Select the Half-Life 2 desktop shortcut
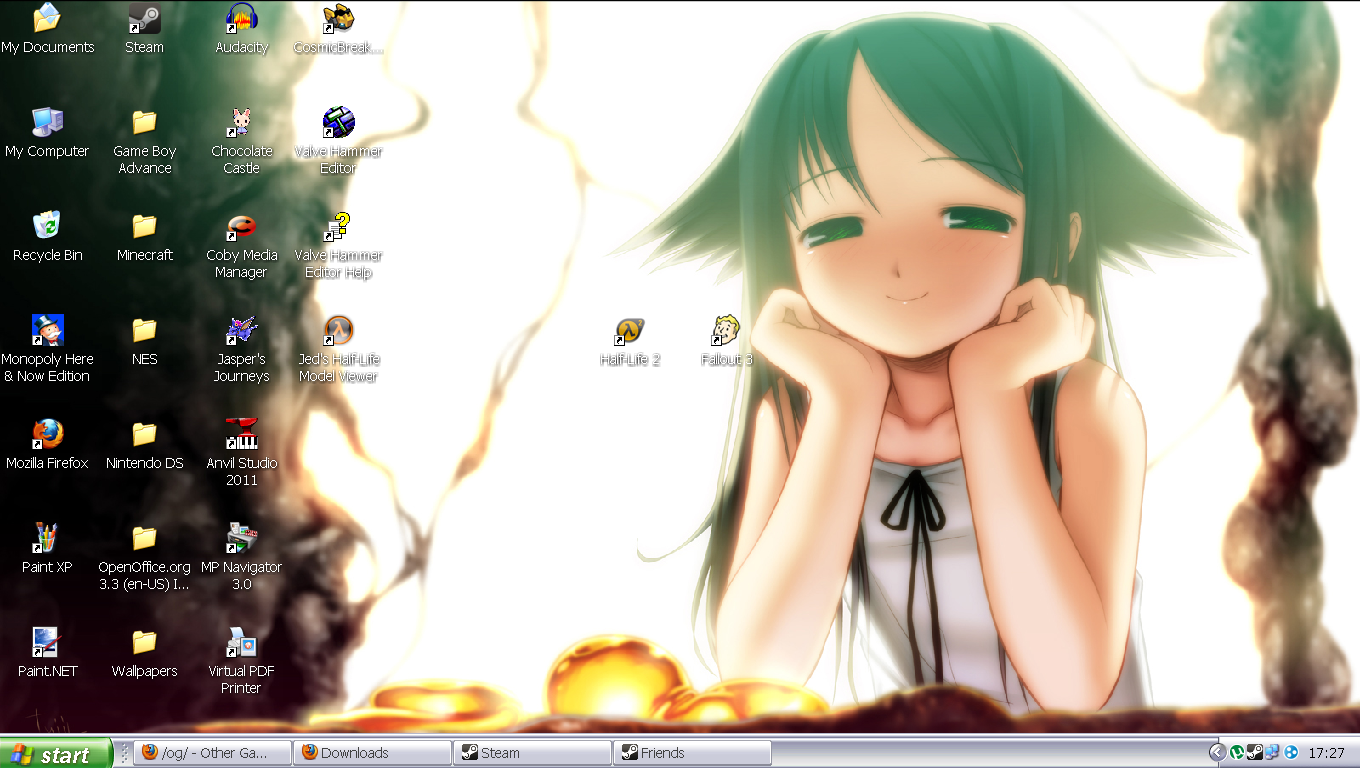Screen dimensions: 1360x768 [x=629, y=341]
